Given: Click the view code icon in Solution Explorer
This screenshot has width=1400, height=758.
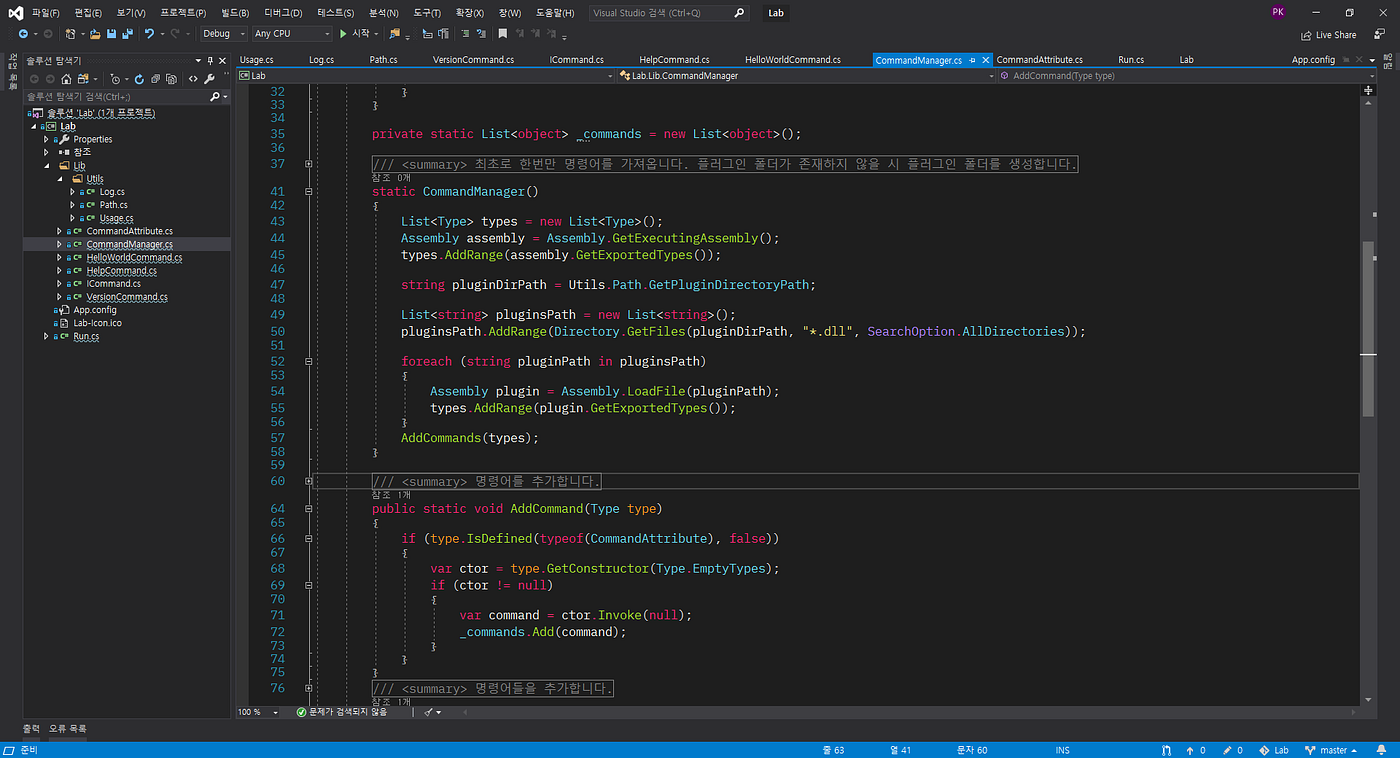Looking at the screenshot, I should pyautogui.click(x=193, y=79).
